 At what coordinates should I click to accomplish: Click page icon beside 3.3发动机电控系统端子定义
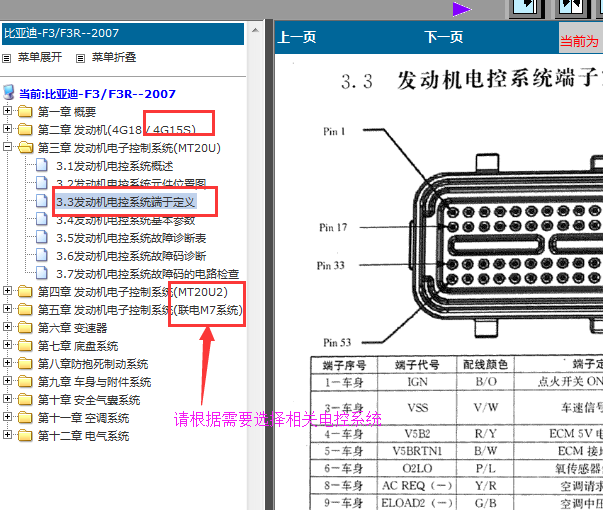point(42,200)
